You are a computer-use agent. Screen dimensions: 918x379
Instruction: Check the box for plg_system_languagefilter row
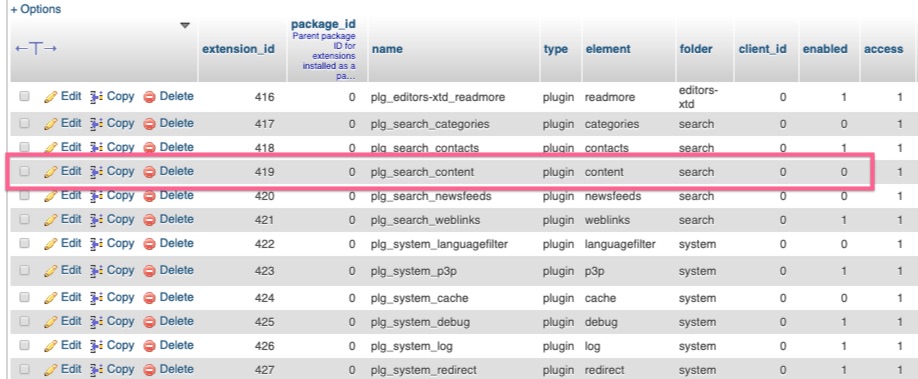(25, 243)
